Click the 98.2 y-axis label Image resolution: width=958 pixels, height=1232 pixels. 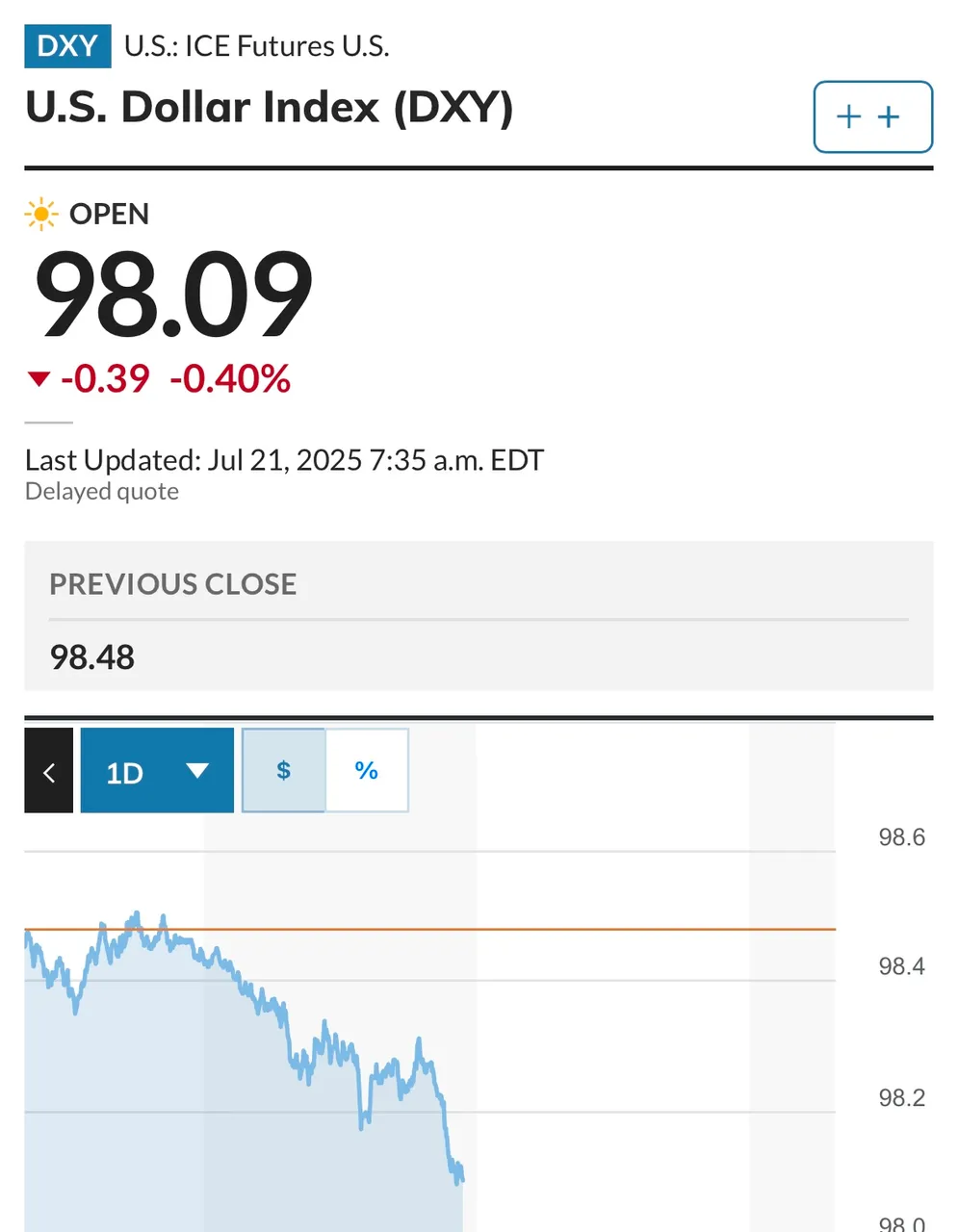click(901, 1098)
